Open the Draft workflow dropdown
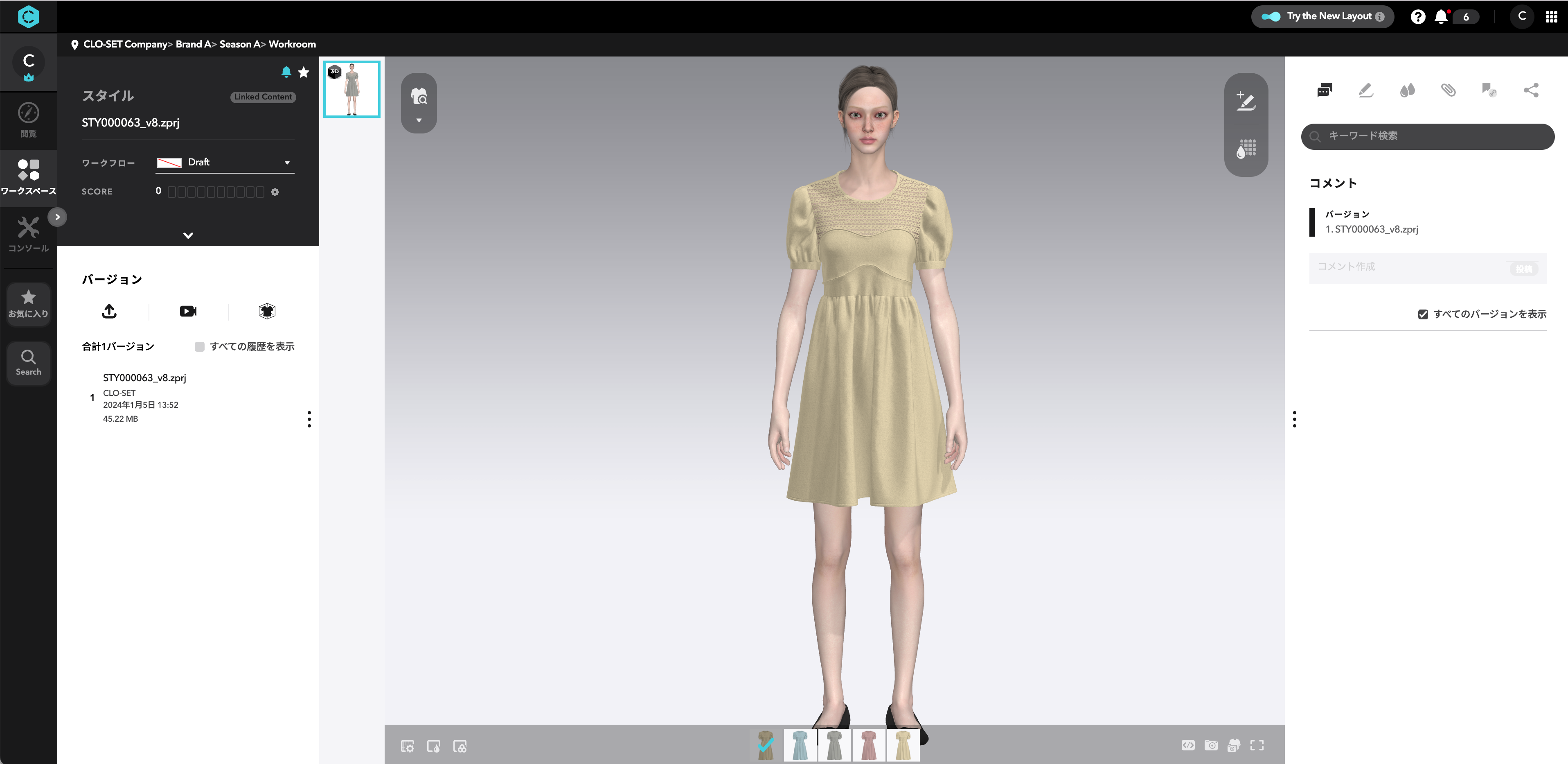 pos(225,162)
